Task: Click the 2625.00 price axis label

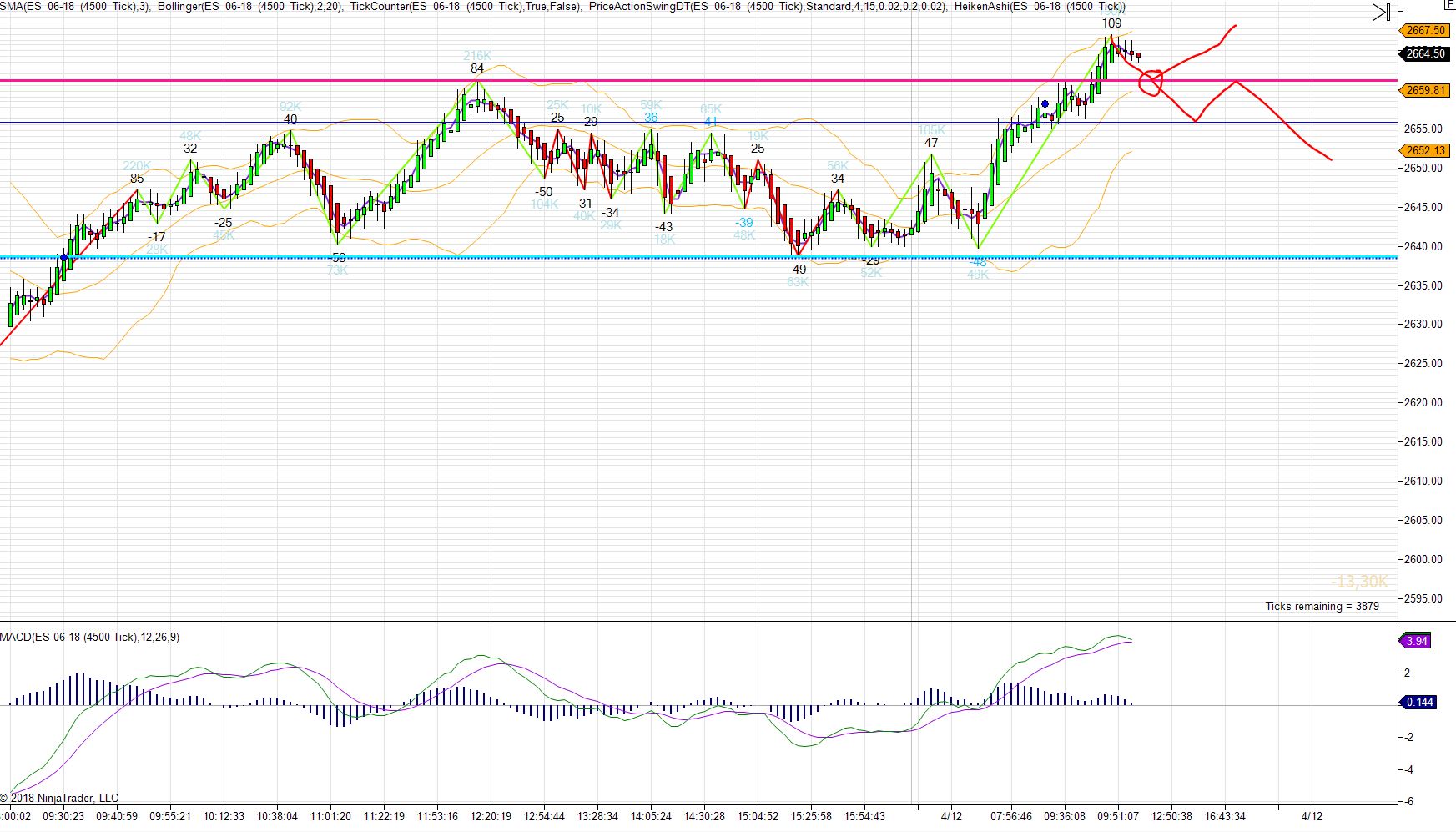Action: pyautogui.click(x=1423, y=363)
